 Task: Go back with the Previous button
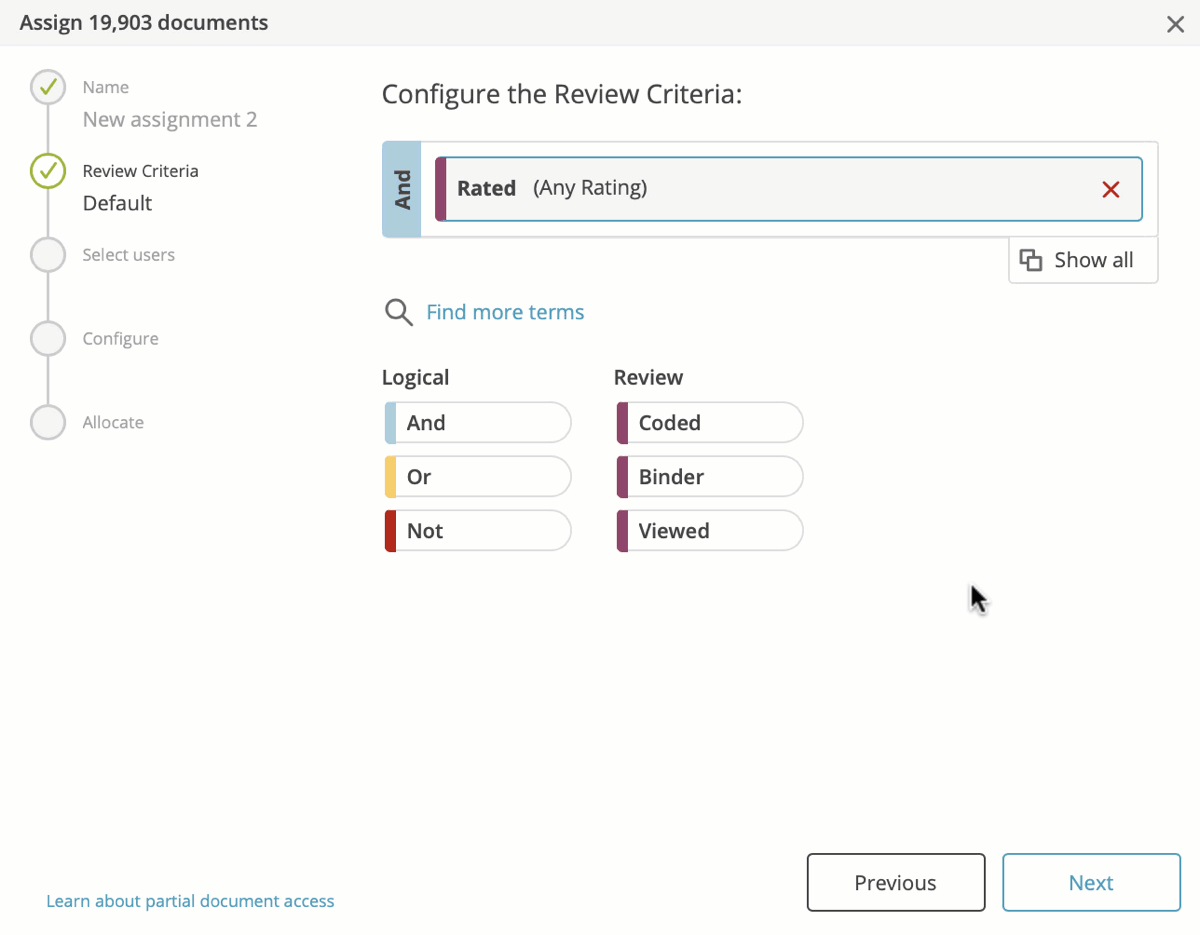pyautogui.click(x=896, y=882)
